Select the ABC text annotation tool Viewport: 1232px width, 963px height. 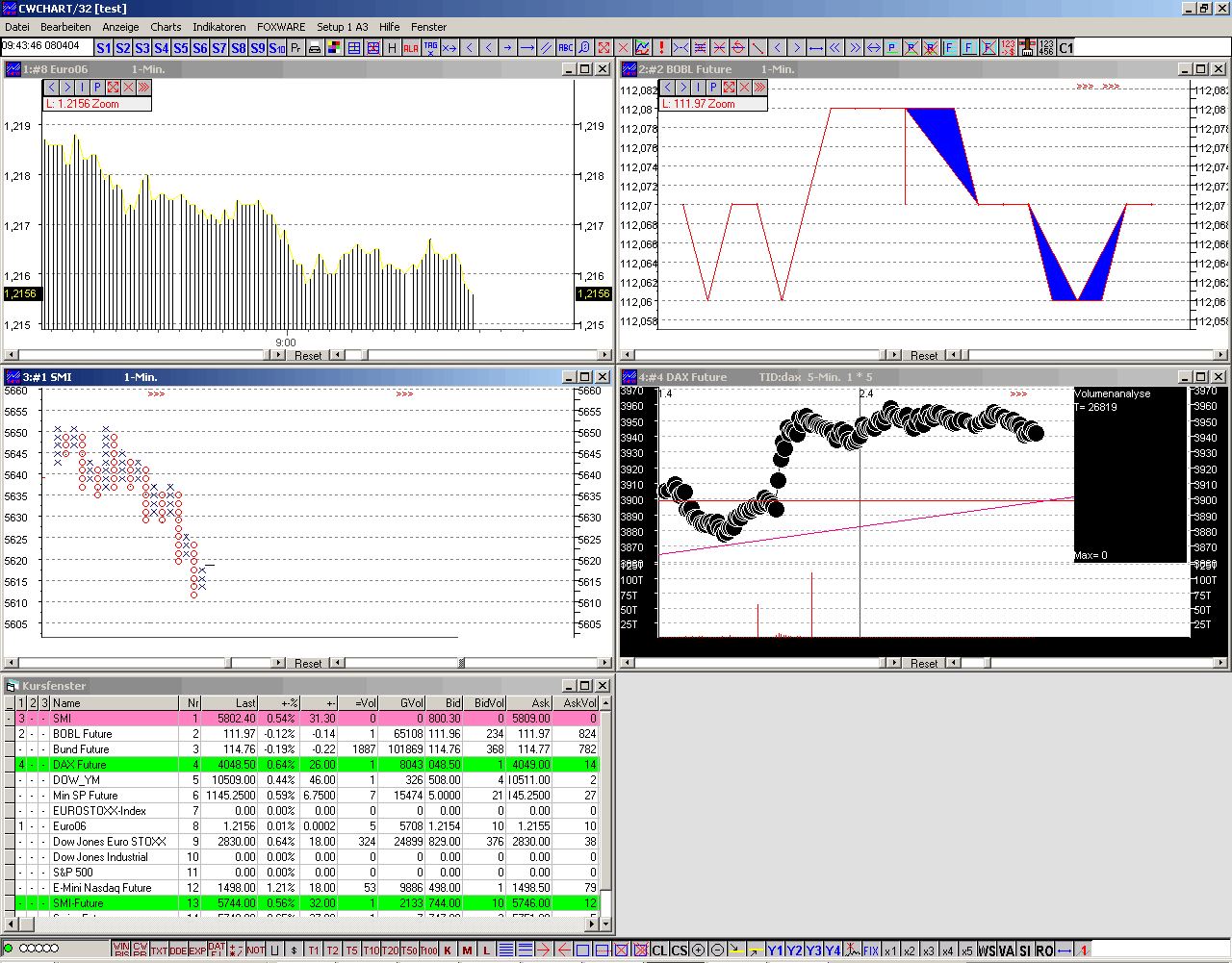[566, 48]
